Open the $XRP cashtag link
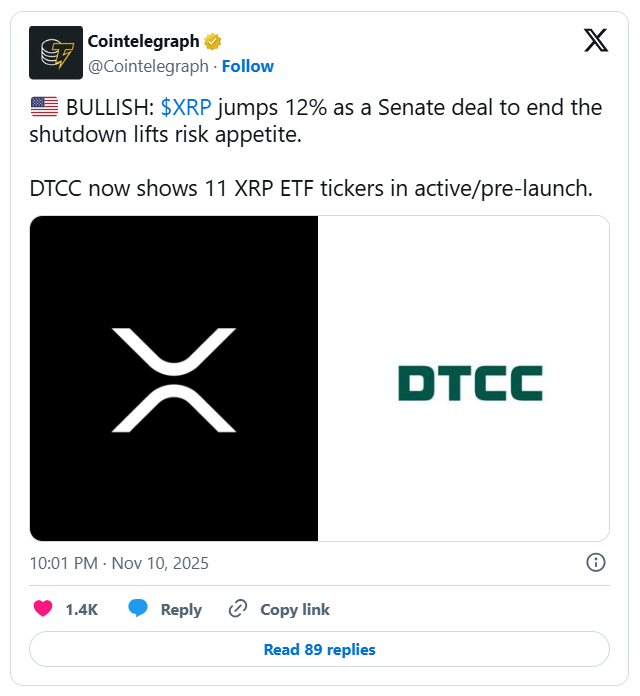 coord(186,107)
